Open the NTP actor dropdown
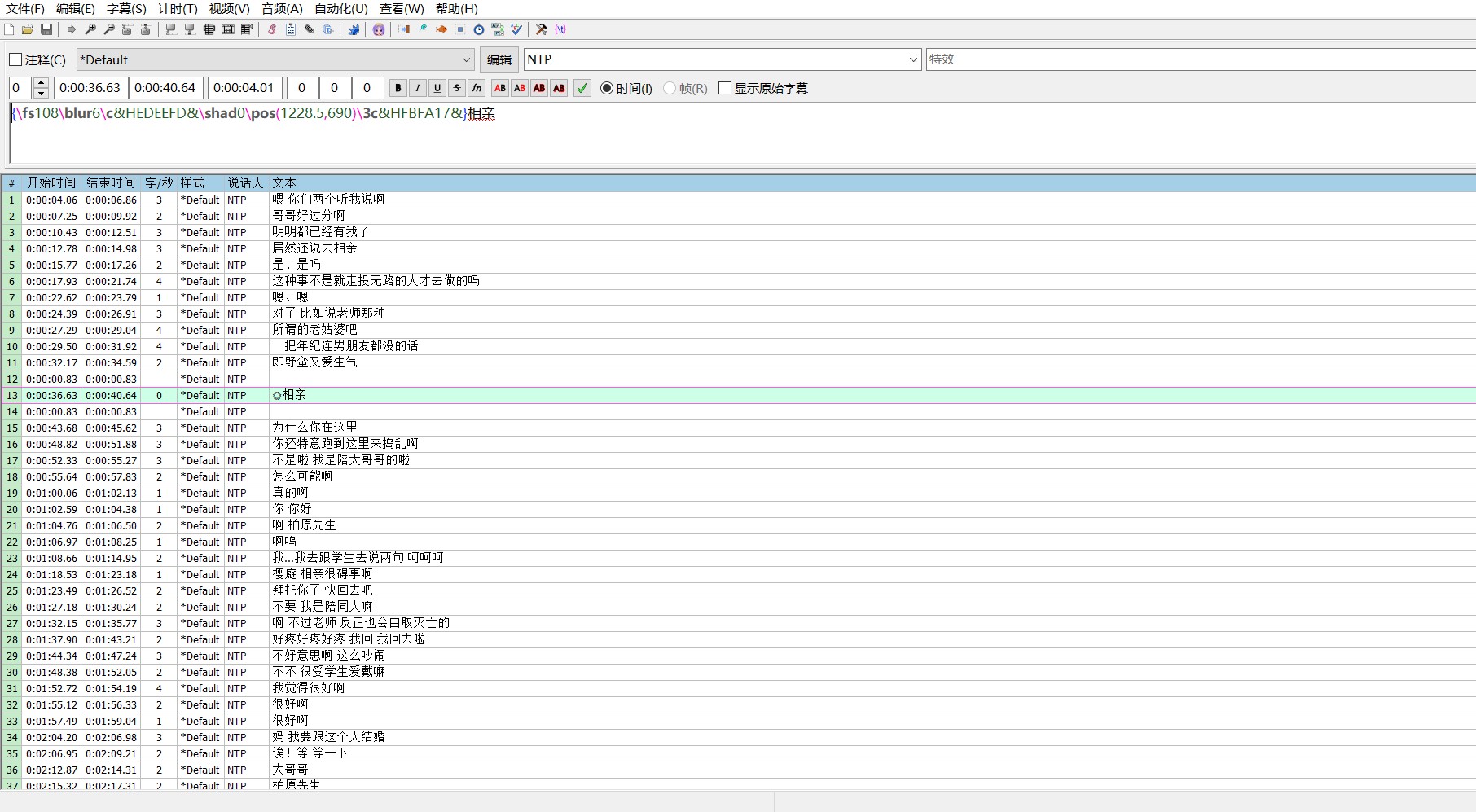This screenshot has width=1476, height=812. (723, 59)
